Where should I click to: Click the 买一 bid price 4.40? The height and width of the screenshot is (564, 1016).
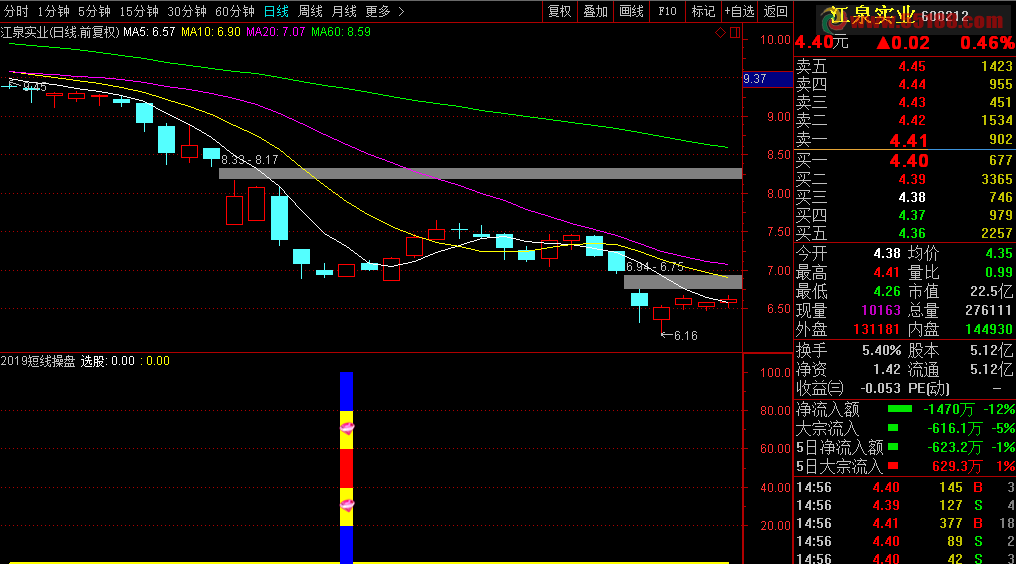click(908, 160)
